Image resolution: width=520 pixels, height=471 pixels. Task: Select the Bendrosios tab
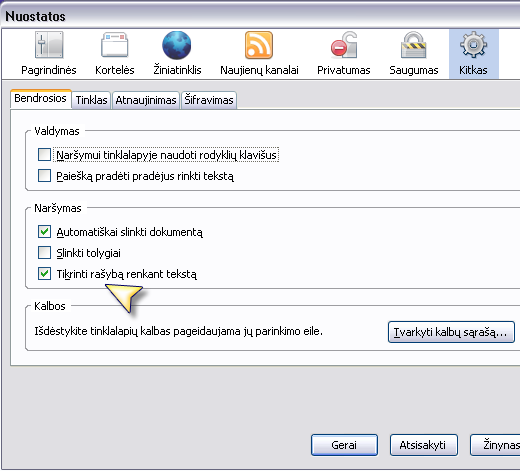41,98
